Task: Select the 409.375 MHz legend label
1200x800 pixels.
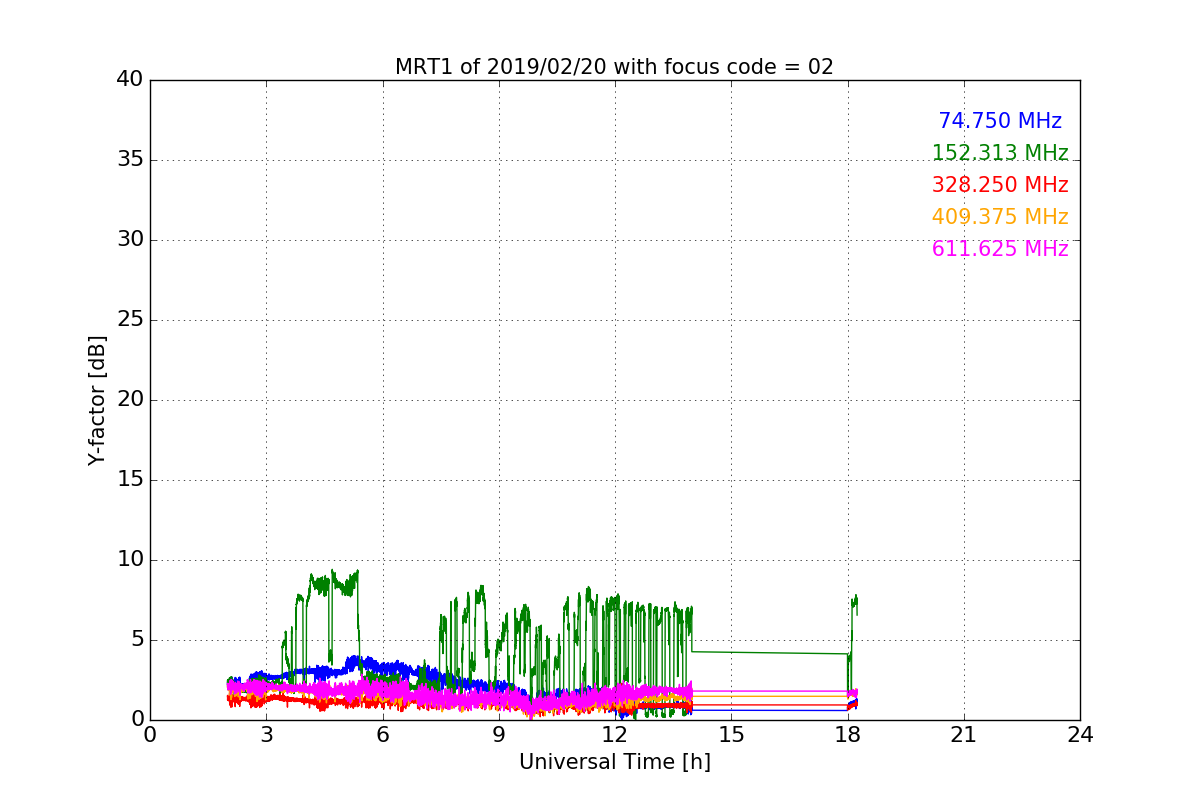Action: (1000, 217)
